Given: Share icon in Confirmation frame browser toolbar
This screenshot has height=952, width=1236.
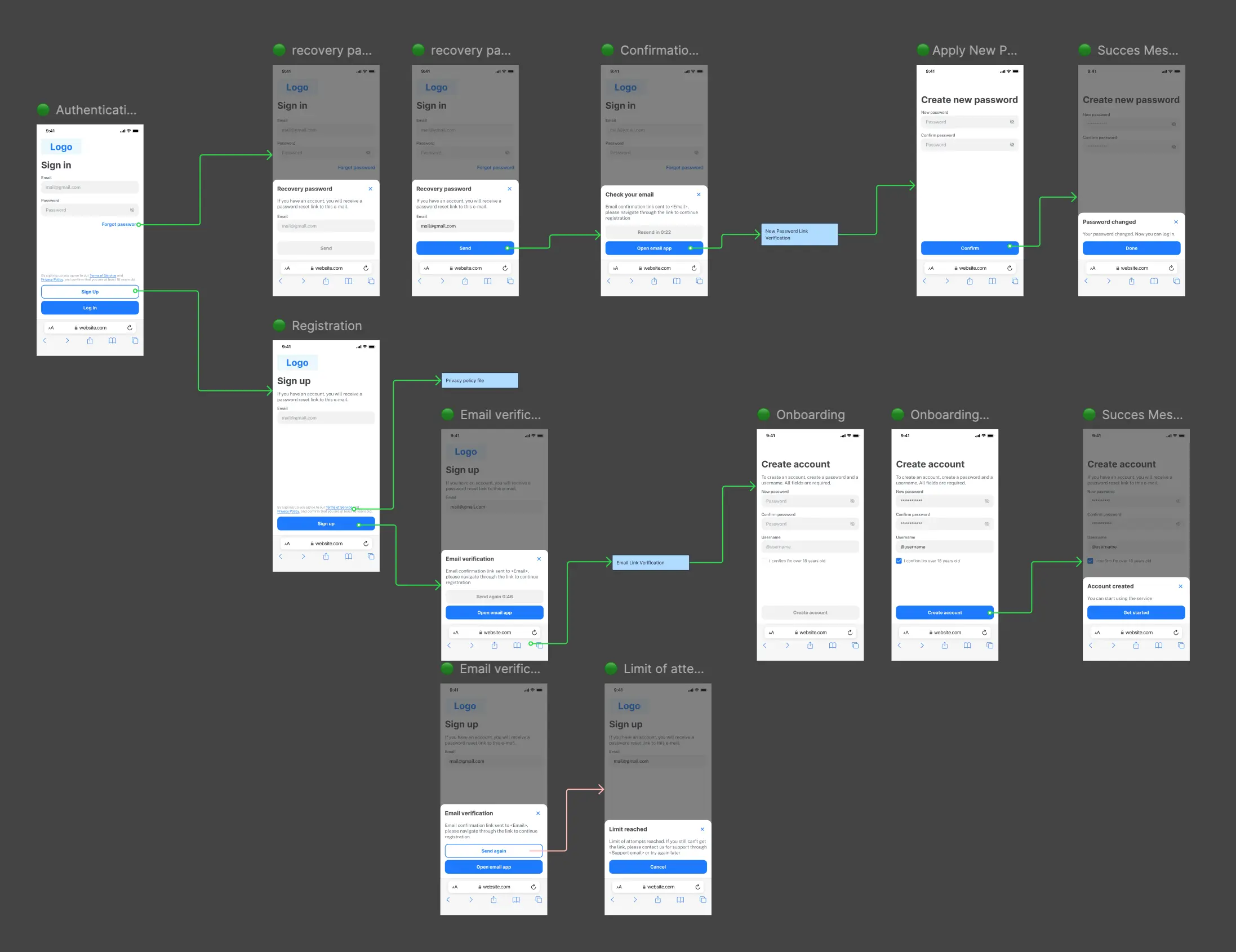Looking at the screenshot, I should pyautogui.click(x=654, y=281).
